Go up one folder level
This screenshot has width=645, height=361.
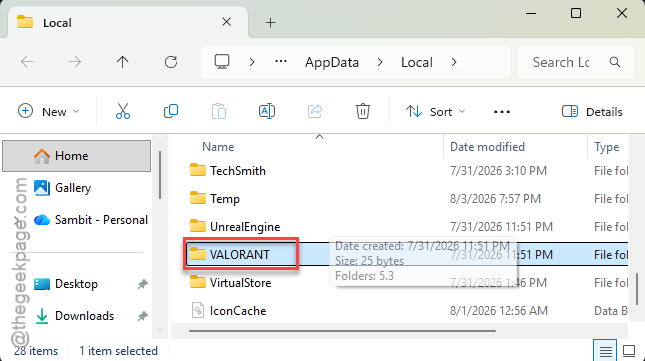pos(122,62)
